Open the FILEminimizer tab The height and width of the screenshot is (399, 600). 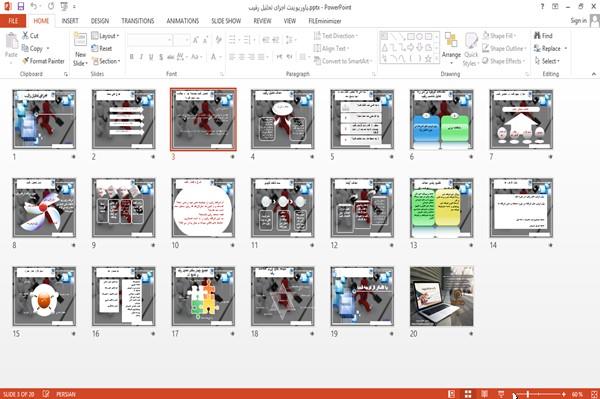[324, 21]
